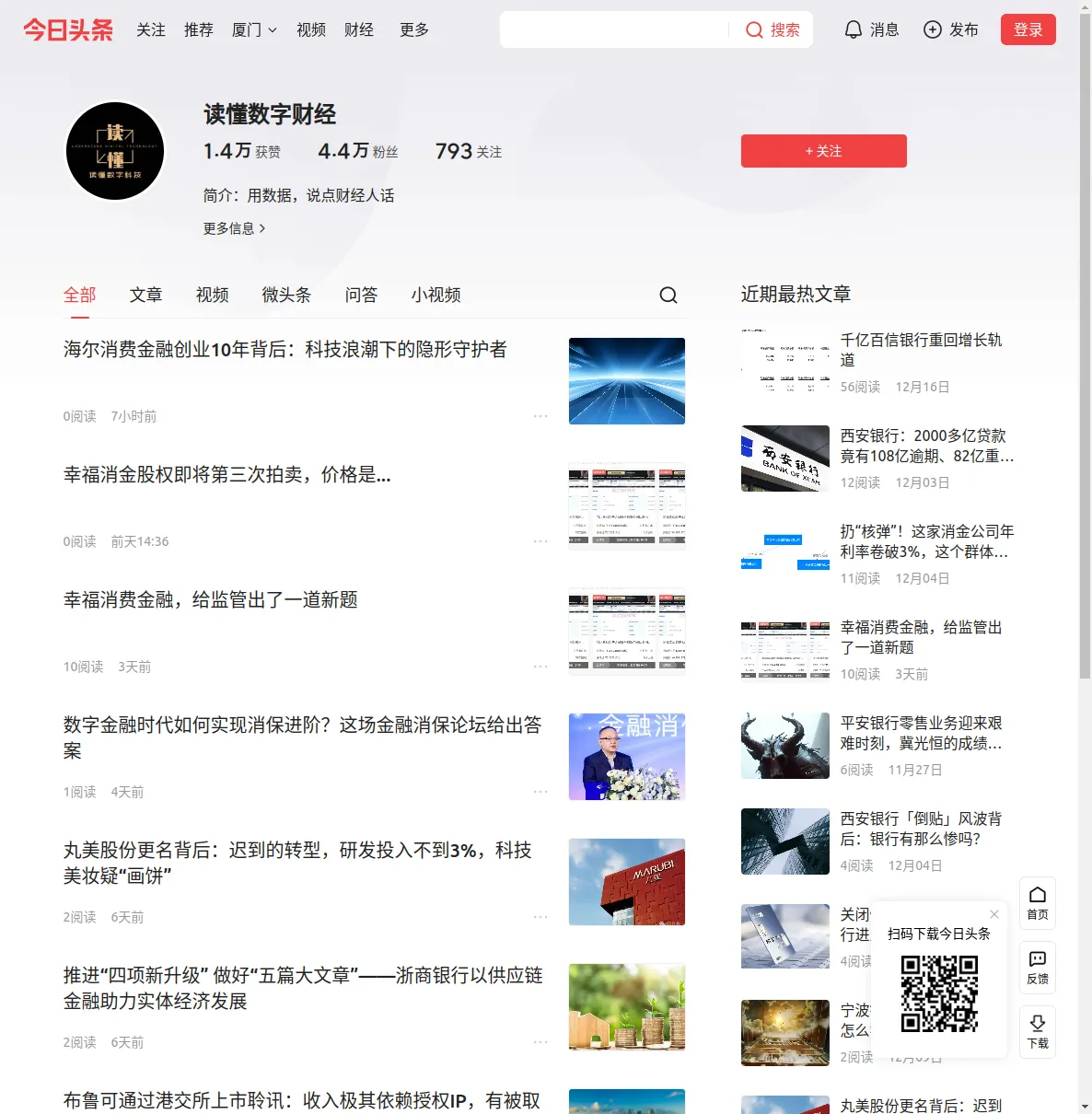The height and width of the screenshot is (1114, 1092).
Task: Select the 全部 tab
Action: pos(80,295)
